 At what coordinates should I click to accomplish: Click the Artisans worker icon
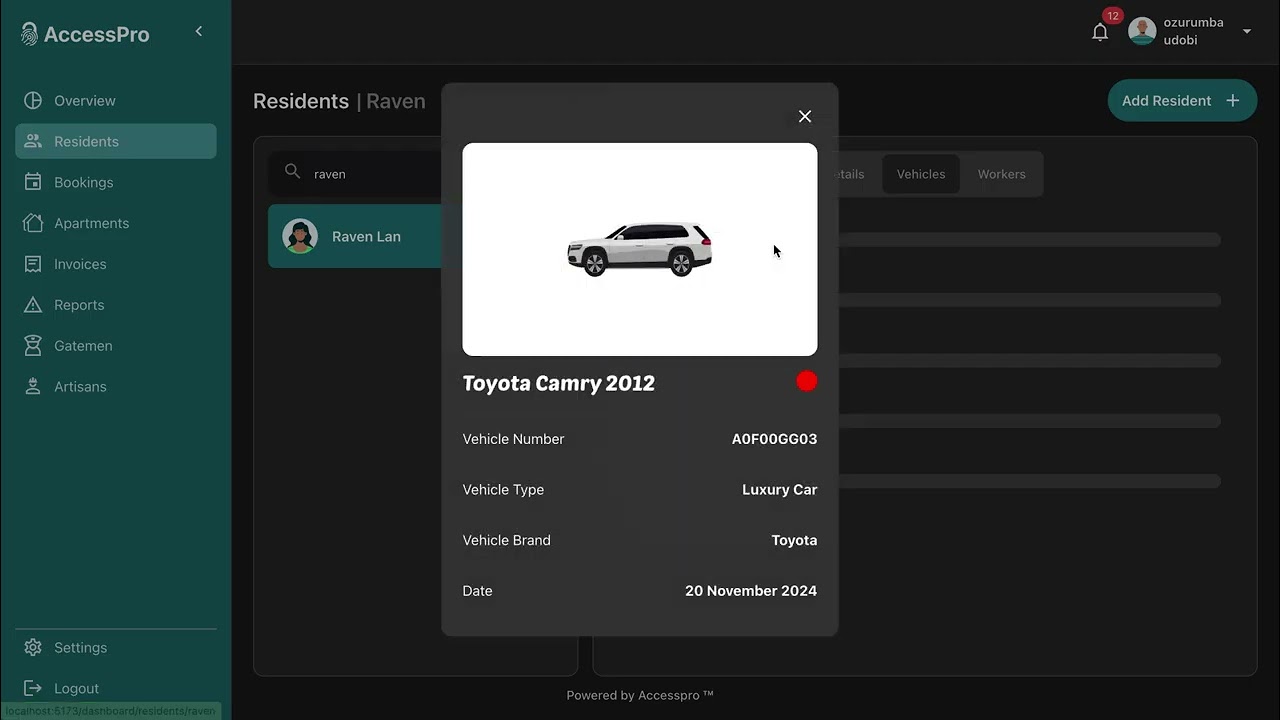coord(33,386)
